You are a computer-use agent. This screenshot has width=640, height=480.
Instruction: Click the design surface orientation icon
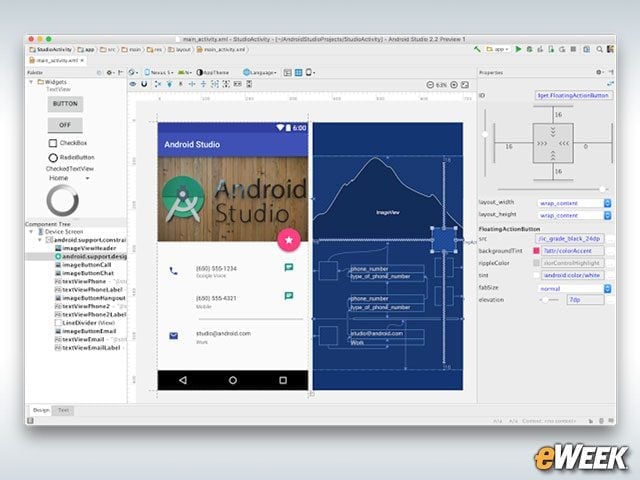point(133,72)
